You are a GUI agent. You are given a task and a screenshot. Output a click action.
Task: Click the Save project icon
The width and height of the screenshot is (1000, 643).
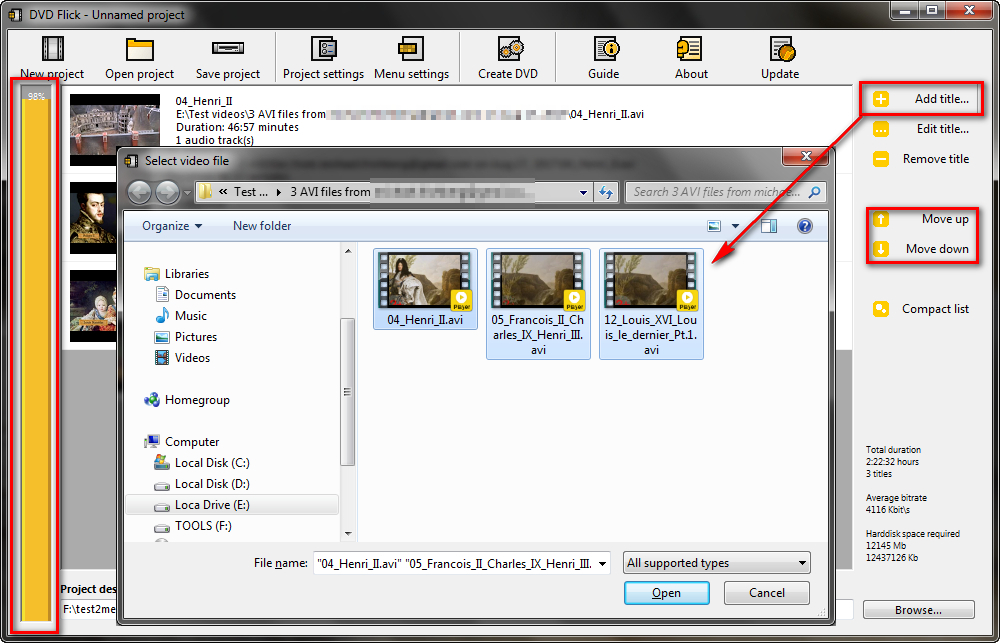coord(228,50)
